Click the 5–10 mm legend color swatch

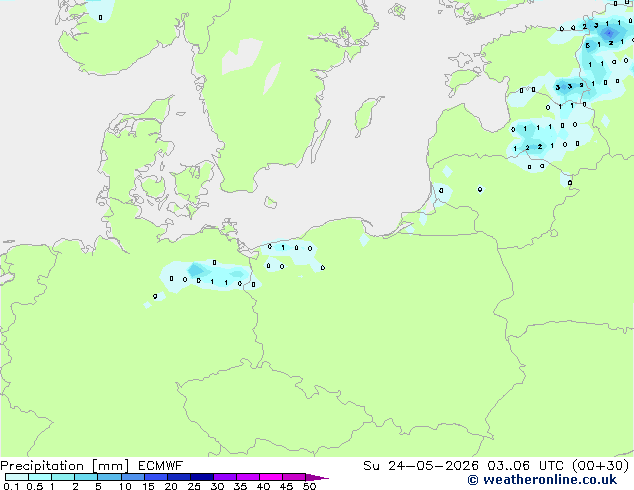point(110,477)
